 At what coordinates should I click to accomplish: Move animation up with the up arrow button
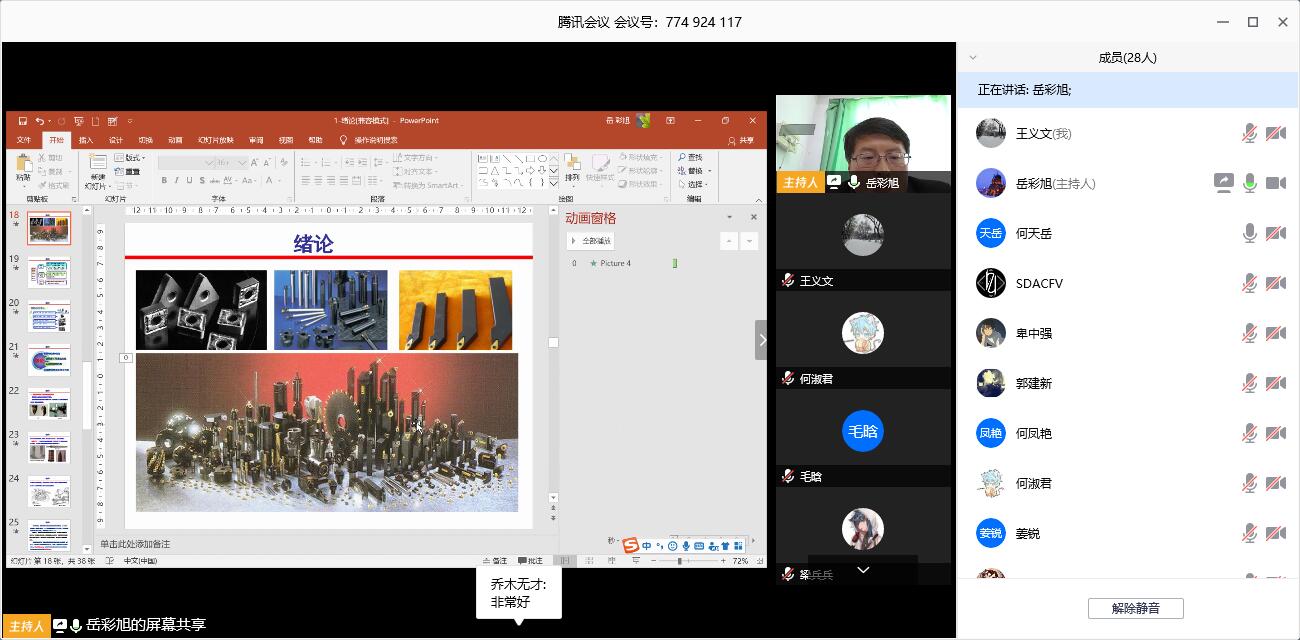click(x=729, y=241)
